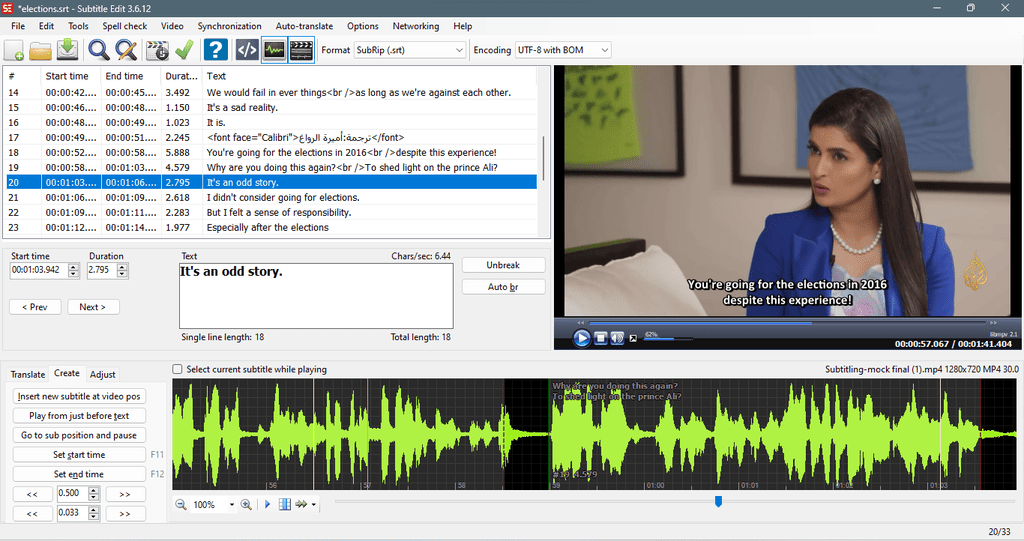Go to previous subtitle with Prev button
The width and height of the screenshot is (1024, 541).
[35, 307]
